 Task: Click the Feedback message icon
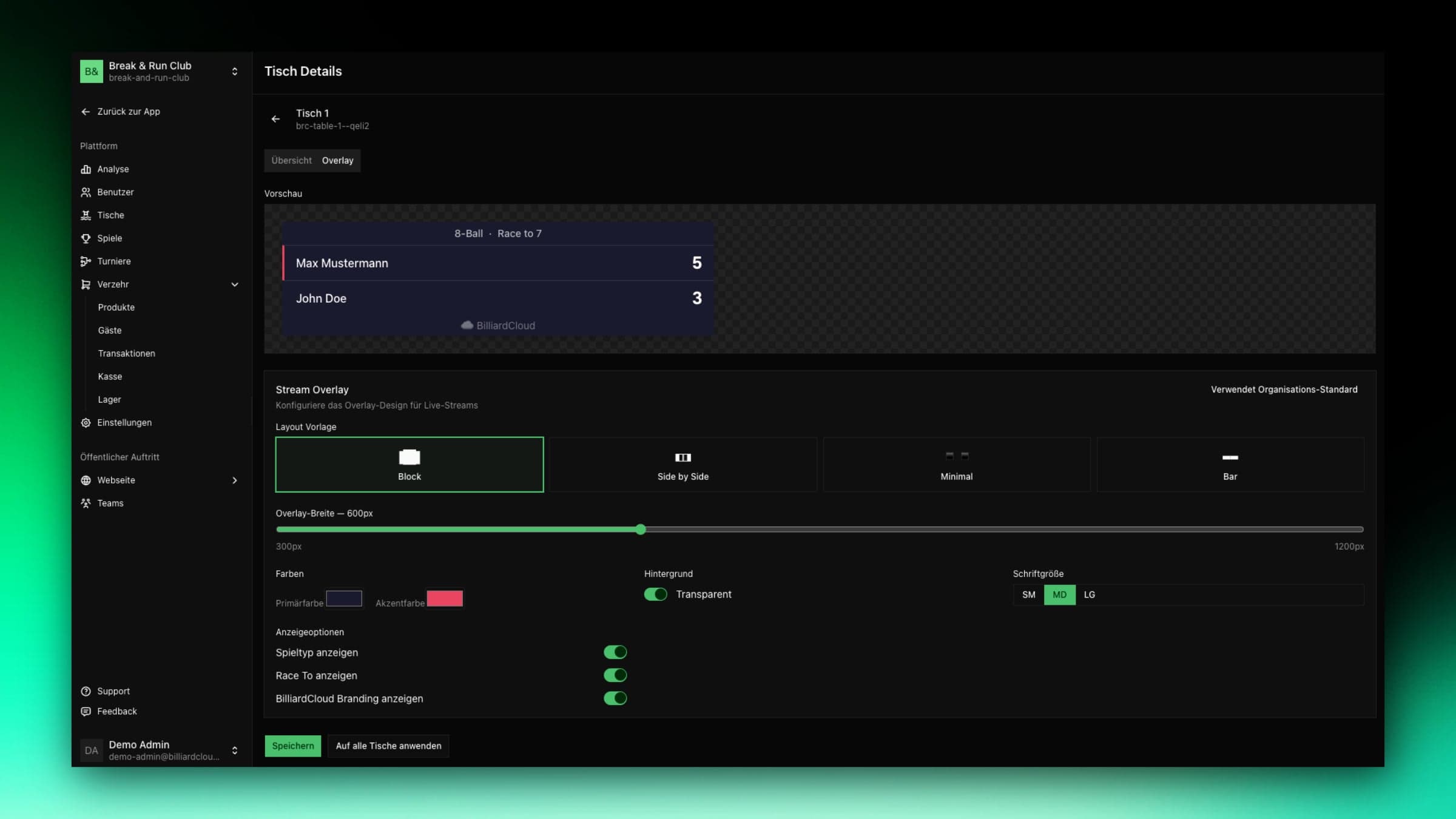[x=86, y=712]
